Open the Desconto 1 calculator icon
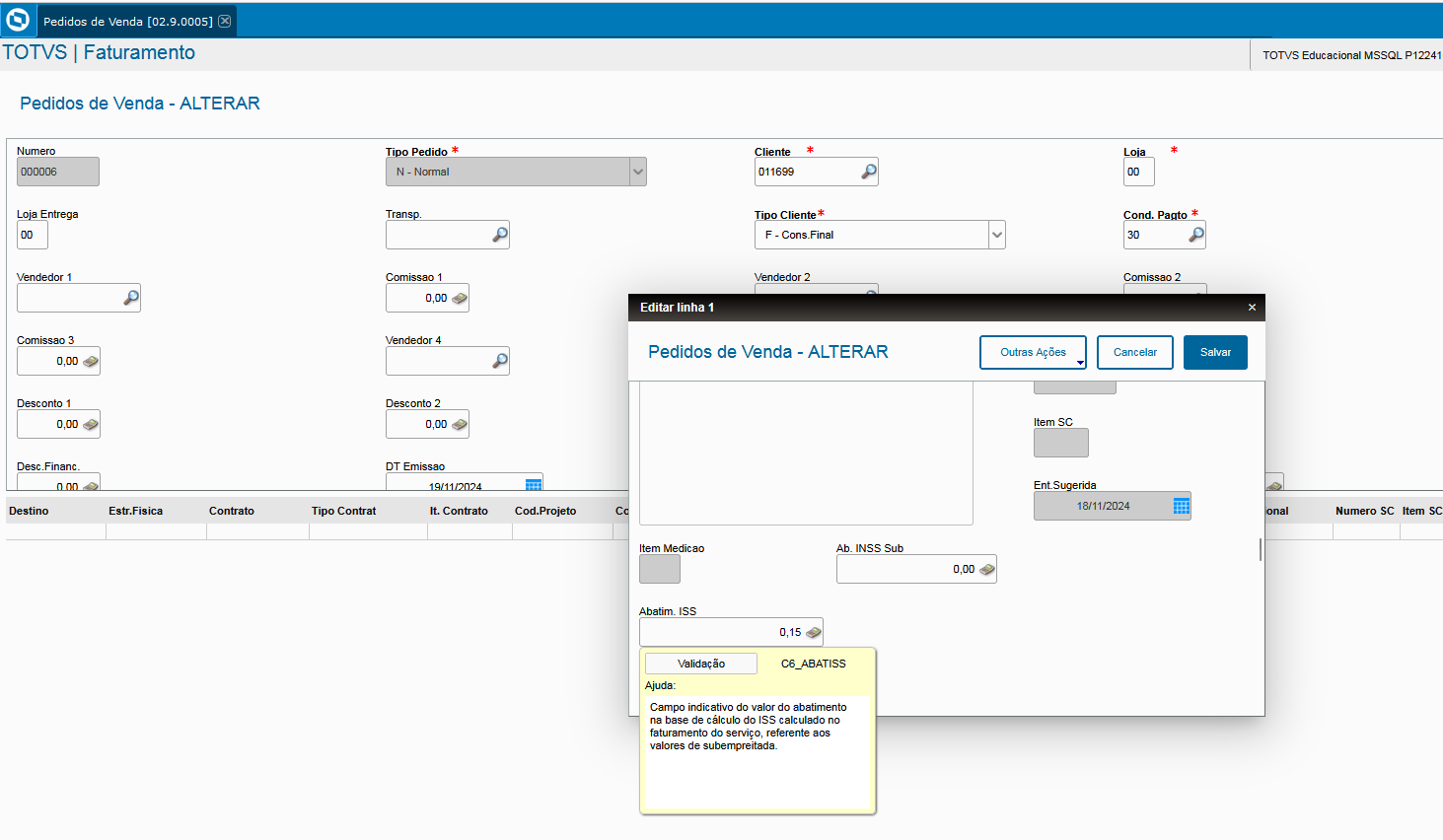This screenshot has height=840, width=1443. coord(90,424)
